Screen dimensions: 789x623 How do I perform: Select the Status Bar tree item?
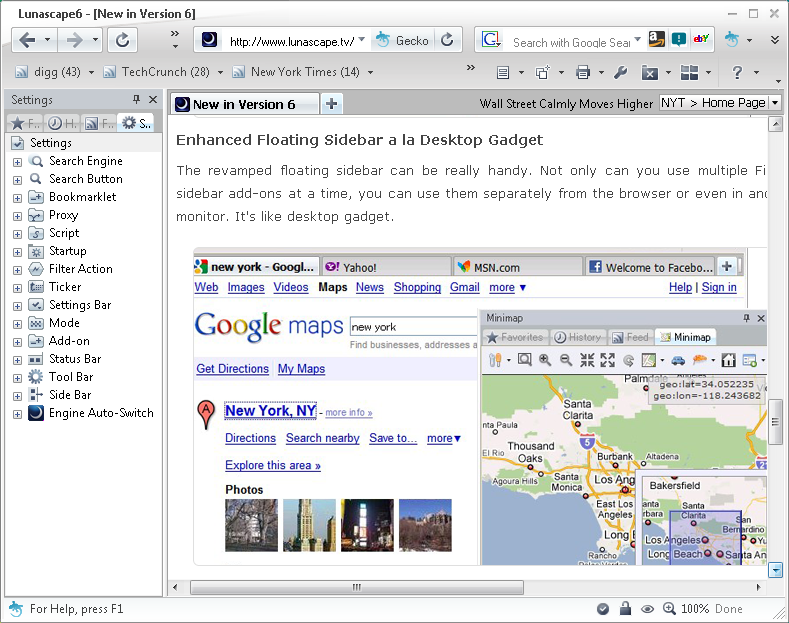pos(74,359)
